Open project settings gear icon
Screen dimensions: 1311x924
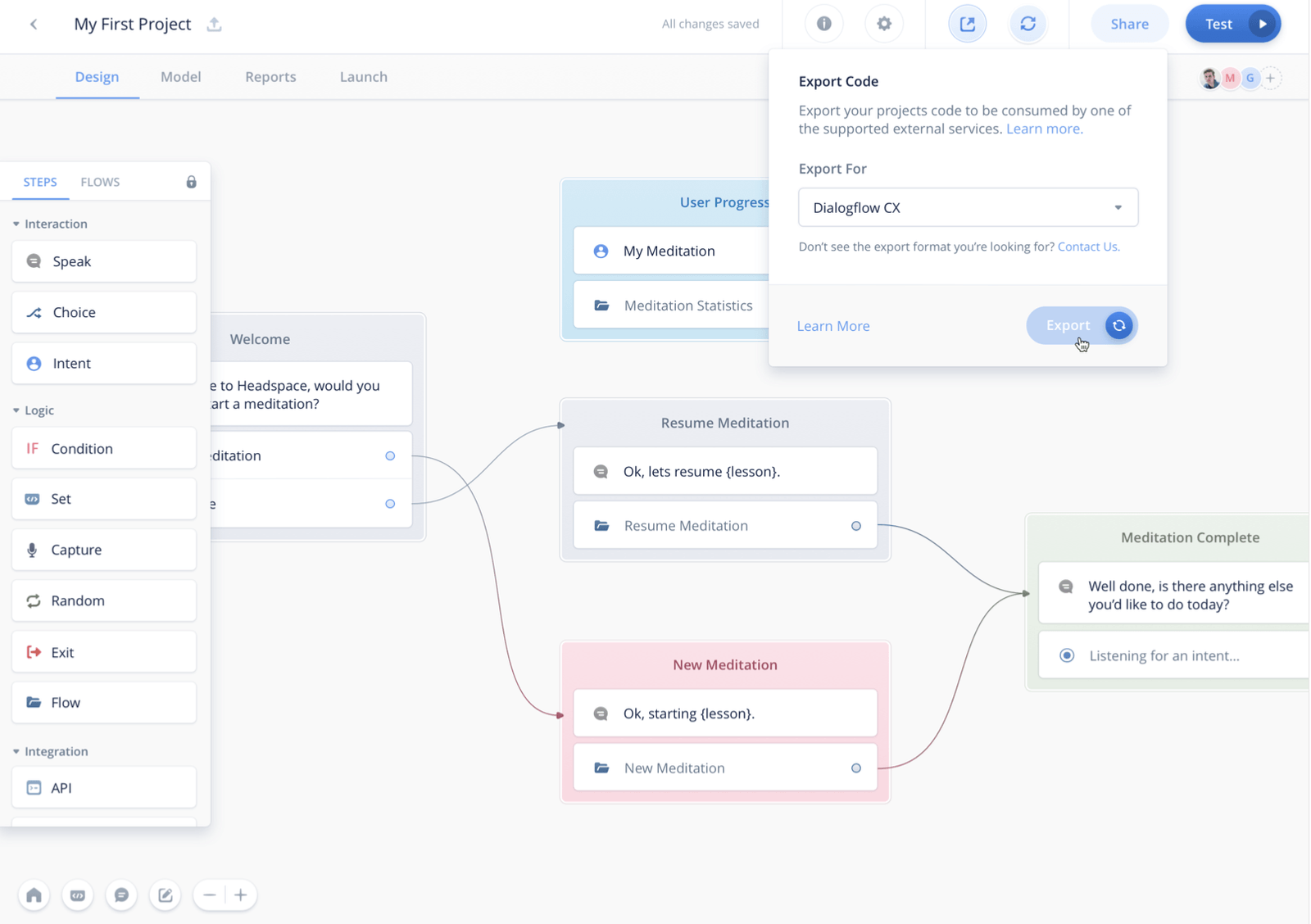(883, 24)
